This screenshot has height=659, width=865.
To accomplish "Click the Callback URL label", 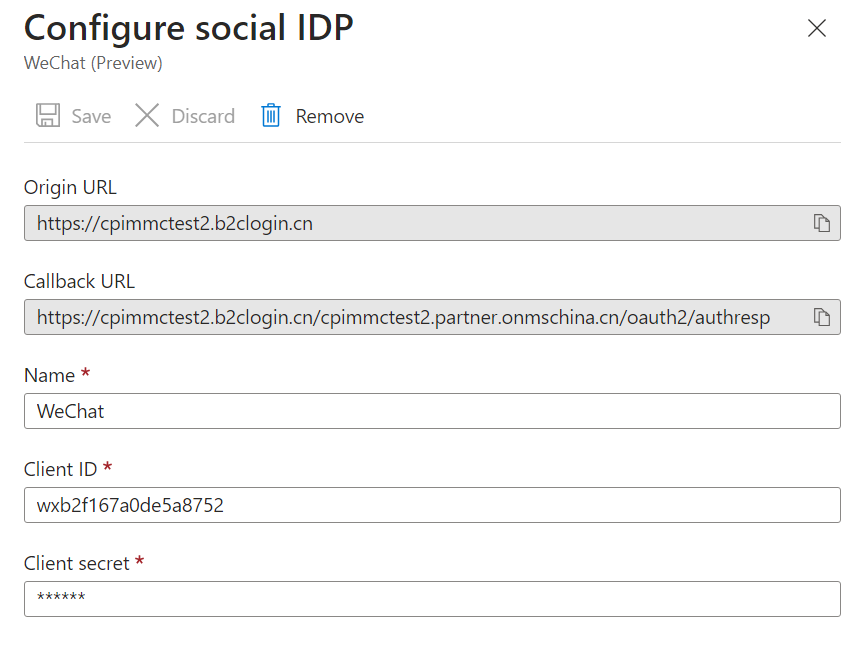I will [79, 281].
